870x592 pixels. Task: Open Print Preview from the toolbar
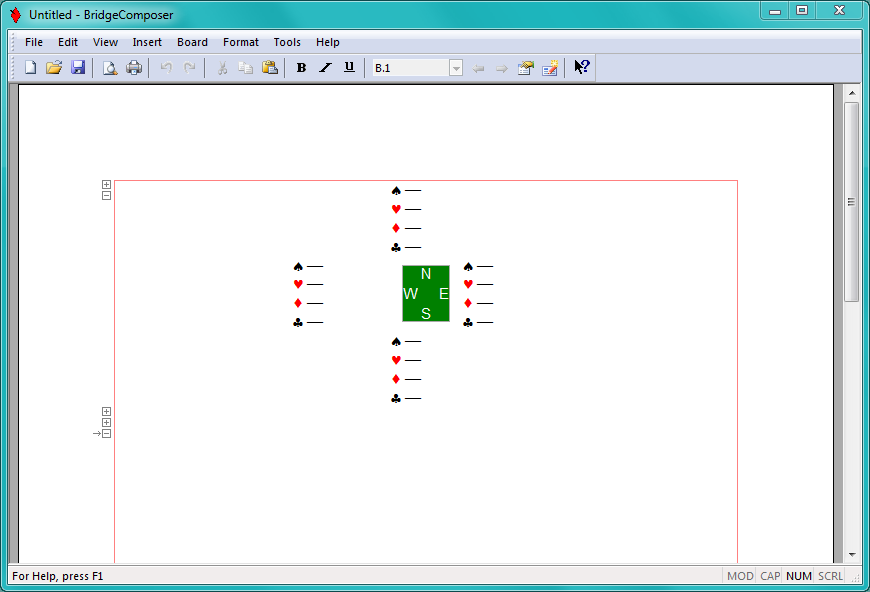[110, 68]
